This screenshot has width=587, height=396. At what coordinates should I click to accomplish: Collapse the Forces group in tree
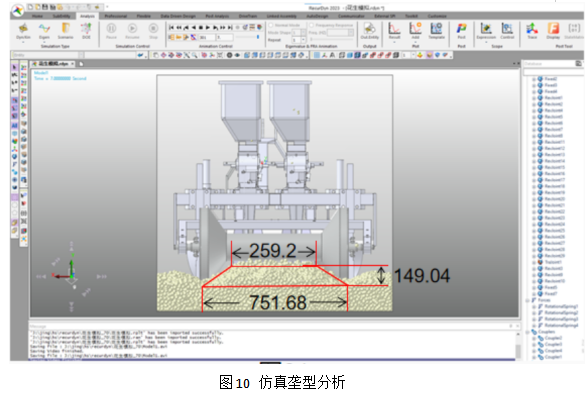(528, 300)
